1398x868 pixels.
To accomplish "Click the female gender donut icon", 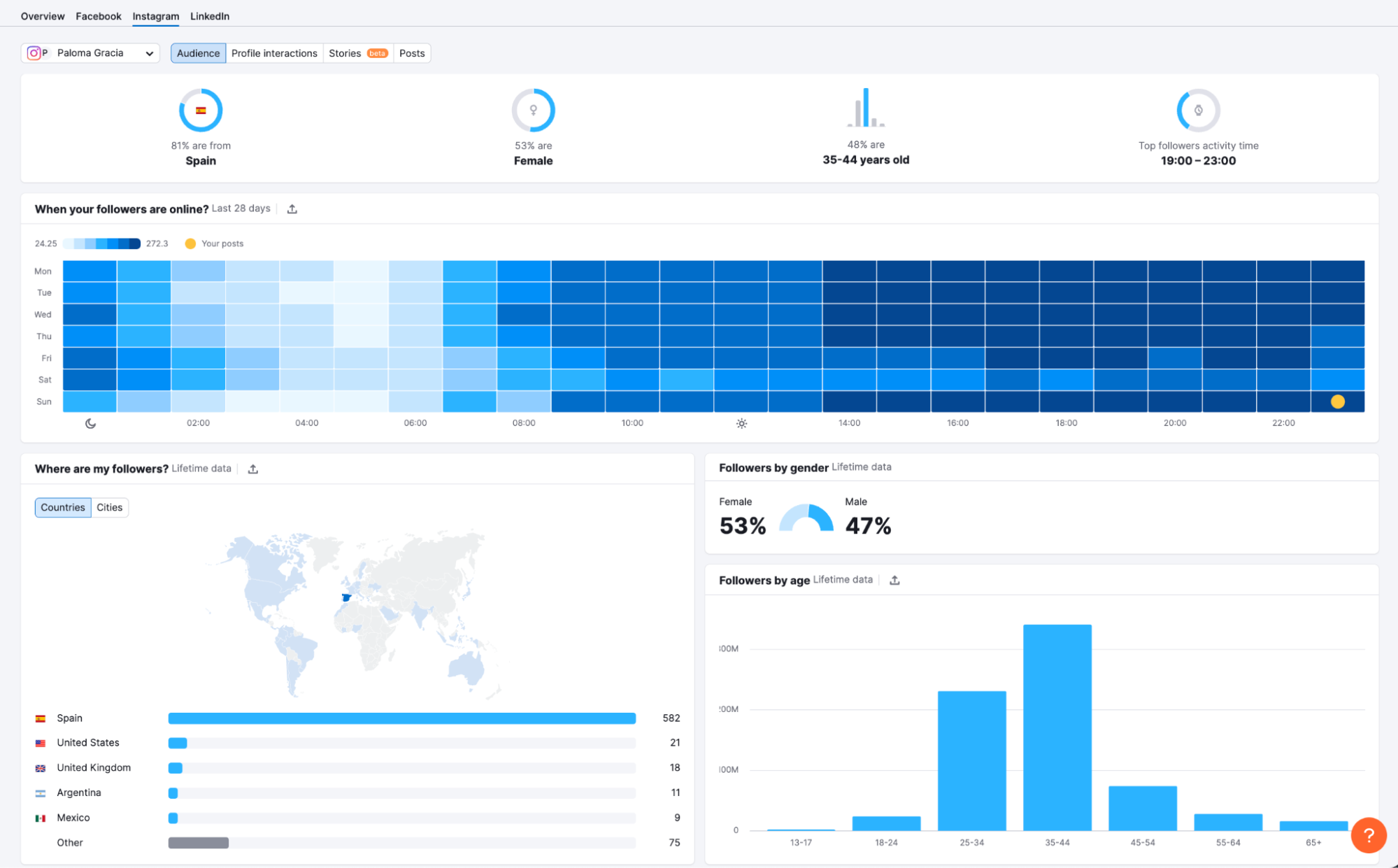I will pyautogui.click(x=533, y=110).
